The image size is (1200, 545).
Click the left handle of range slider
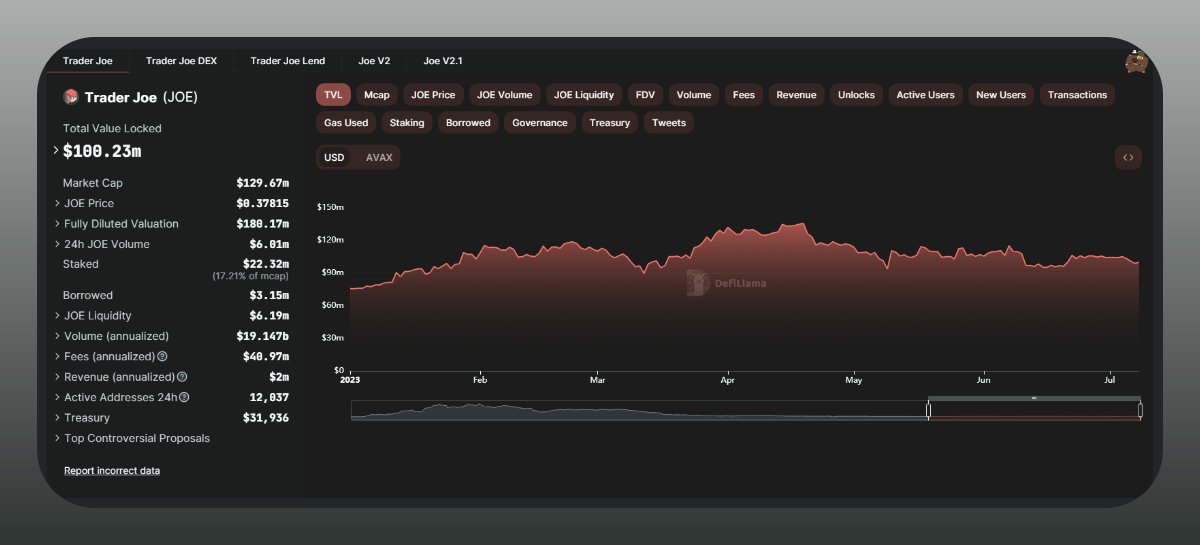point(929,410)
